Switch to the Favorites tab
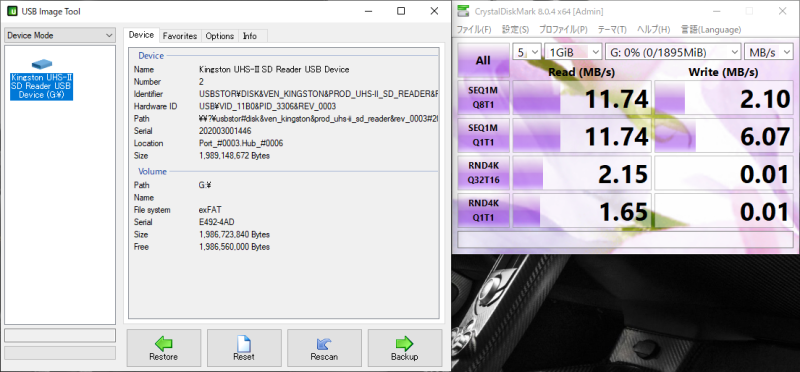 [180, 36]
